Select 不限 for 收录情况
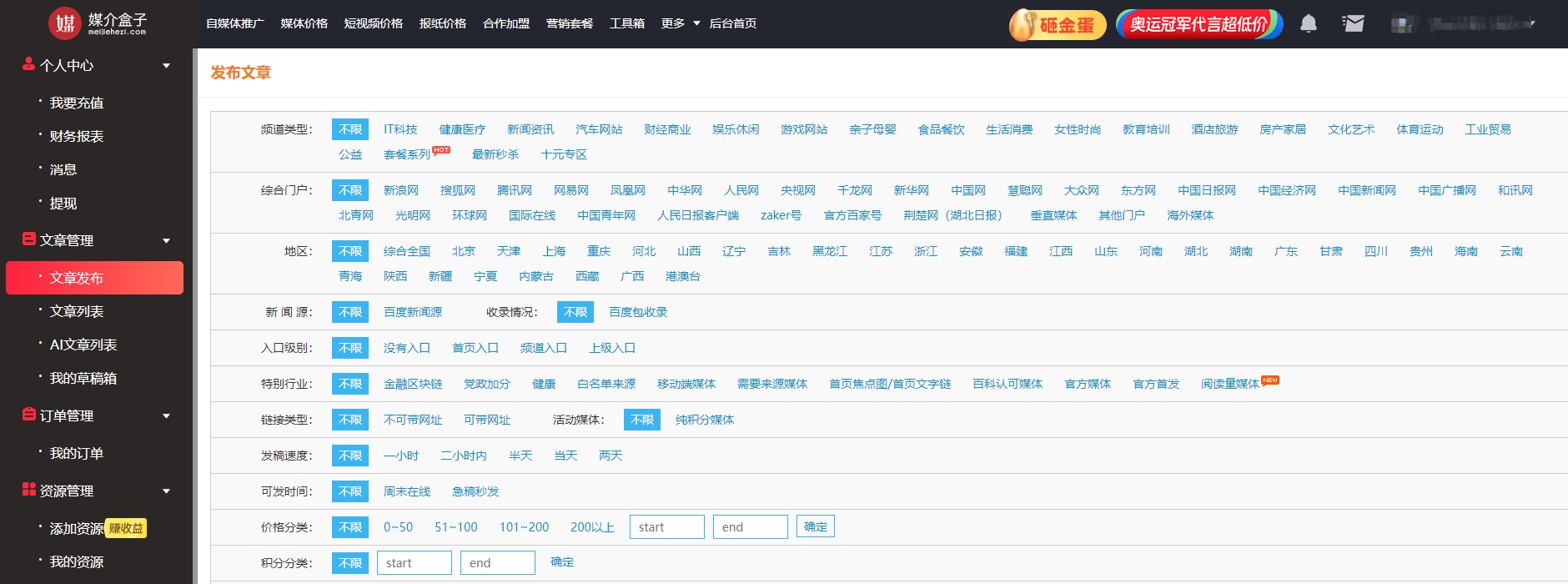1568x584 pixels. [575, 312]
